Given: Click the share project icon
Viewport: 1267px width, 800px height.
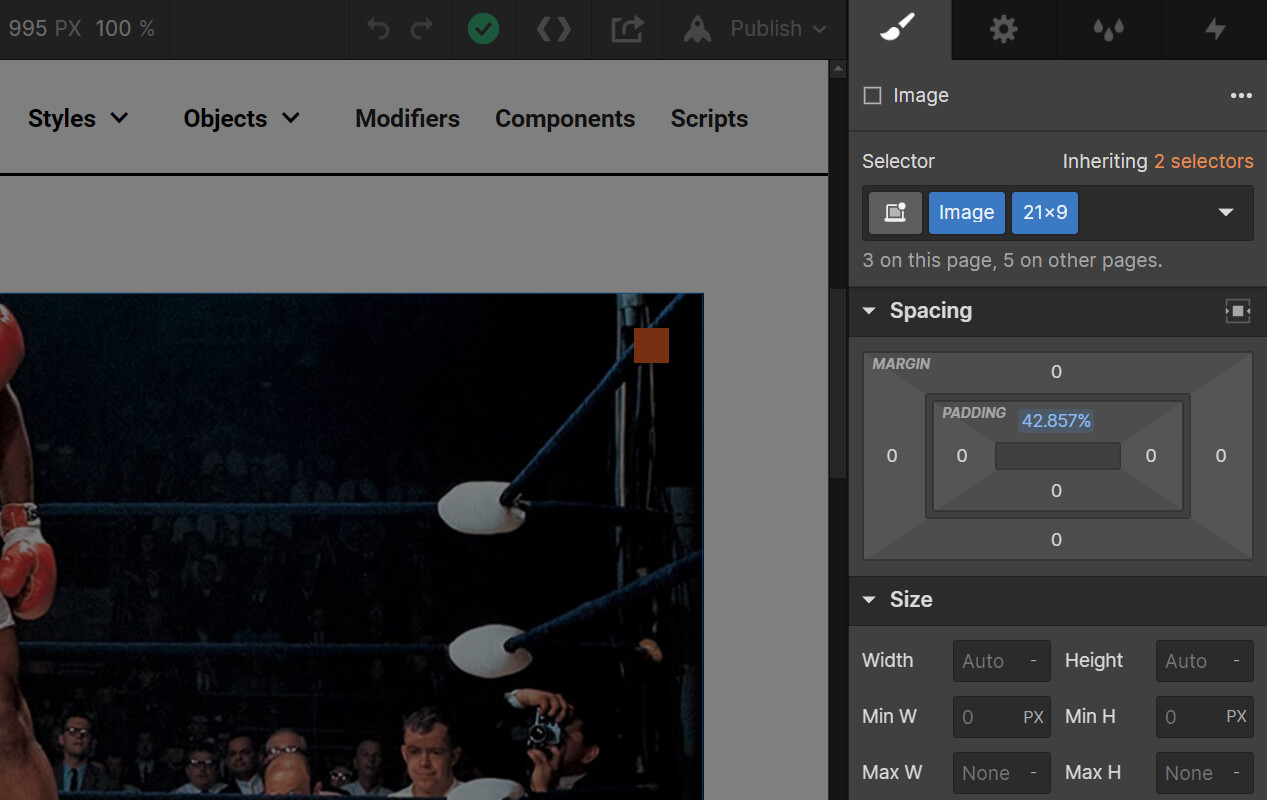Looking at the screenshot, I should click(627, 29).
